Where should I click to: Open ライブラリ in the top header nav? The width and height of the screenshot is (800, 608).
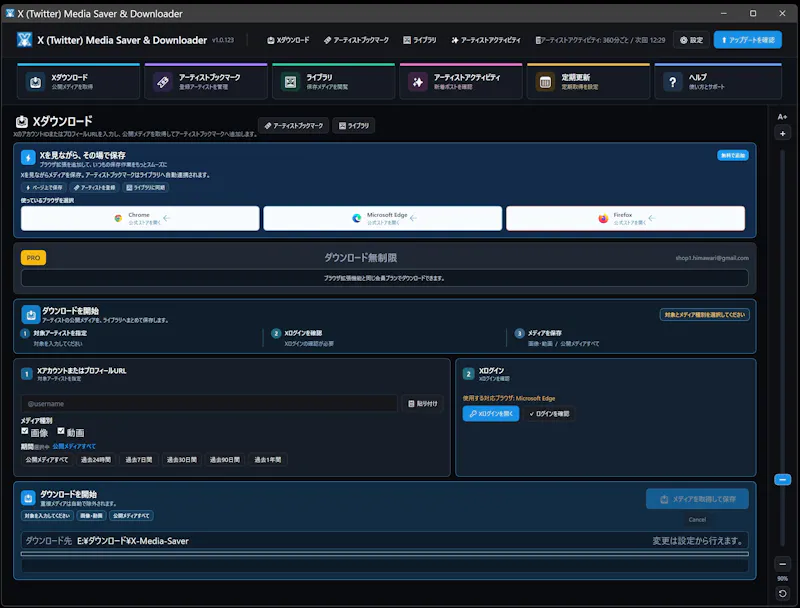pyautogui.click(x=420, y=40)
